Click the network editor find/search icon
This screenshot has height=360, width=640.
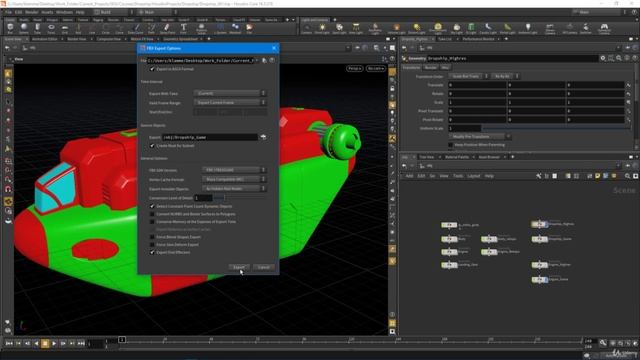coord(627,176)
